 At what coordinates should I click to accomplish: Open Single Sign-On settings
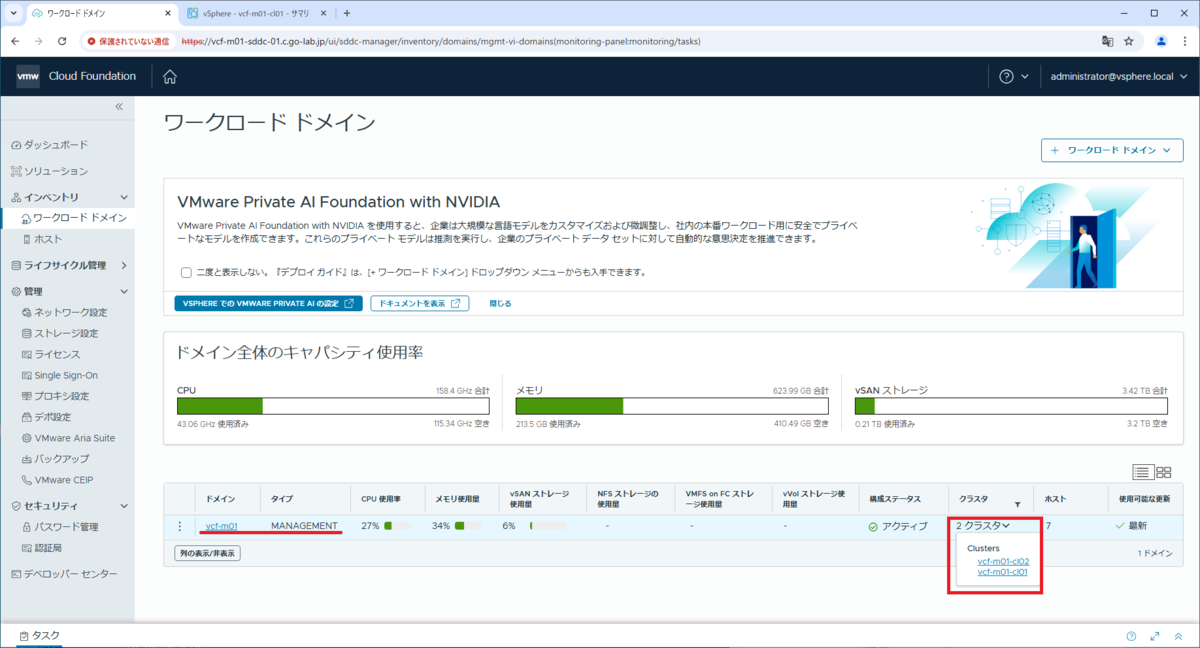59,375
